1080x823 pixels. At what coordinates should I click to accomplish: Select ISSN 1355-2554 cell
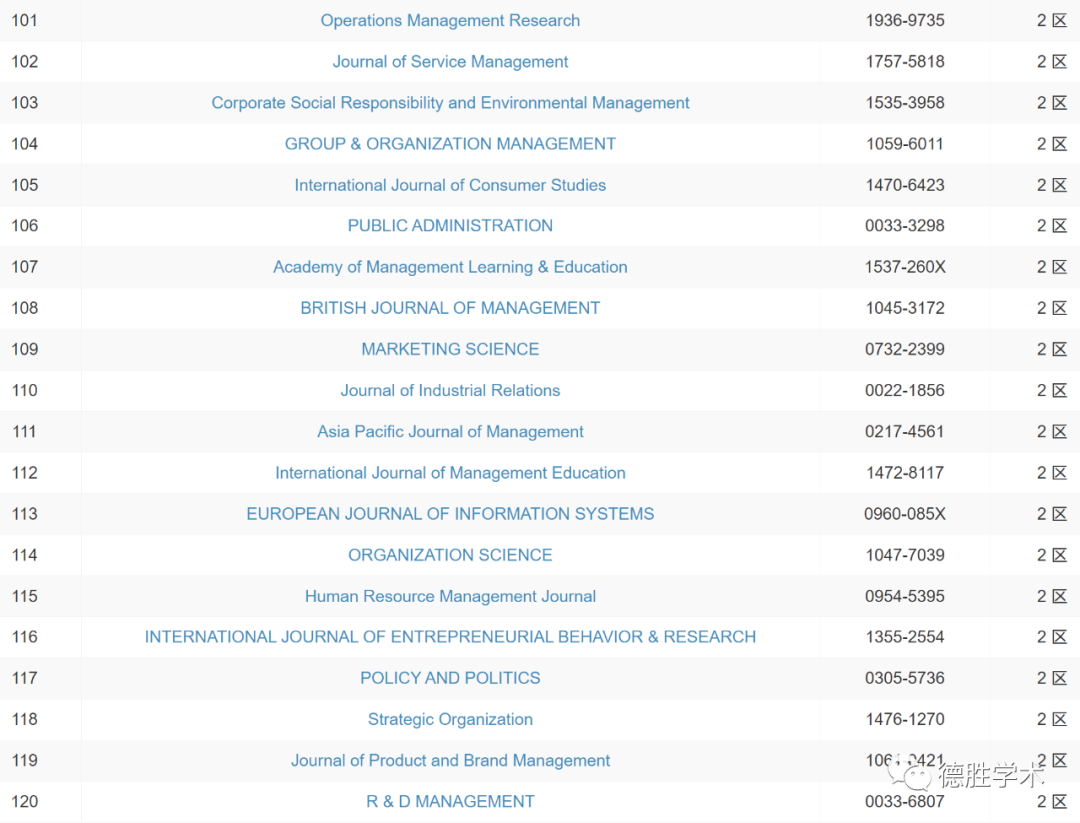tap(904, 637)
